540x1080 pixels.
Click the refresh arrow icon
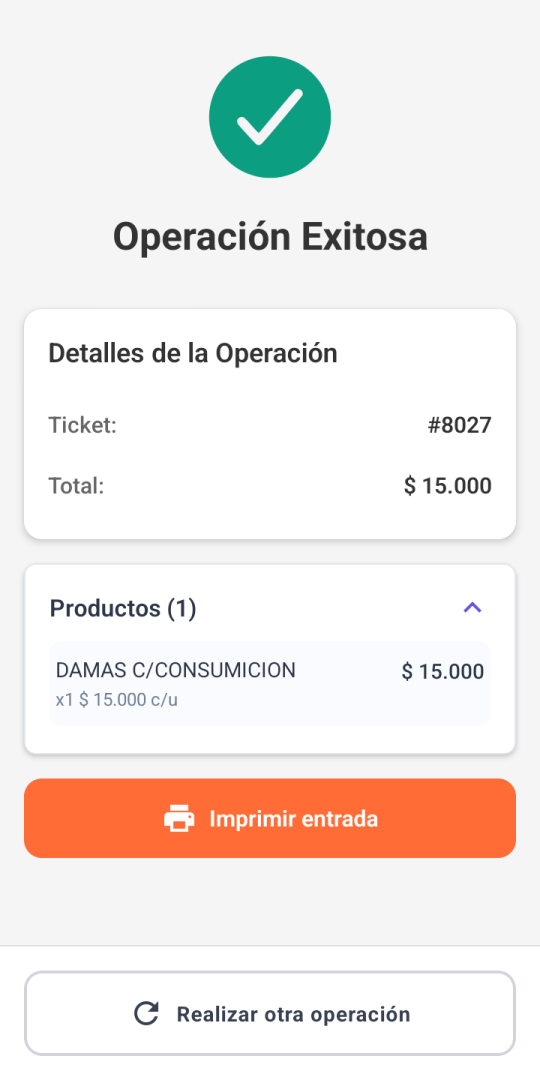pos(146,1014)
